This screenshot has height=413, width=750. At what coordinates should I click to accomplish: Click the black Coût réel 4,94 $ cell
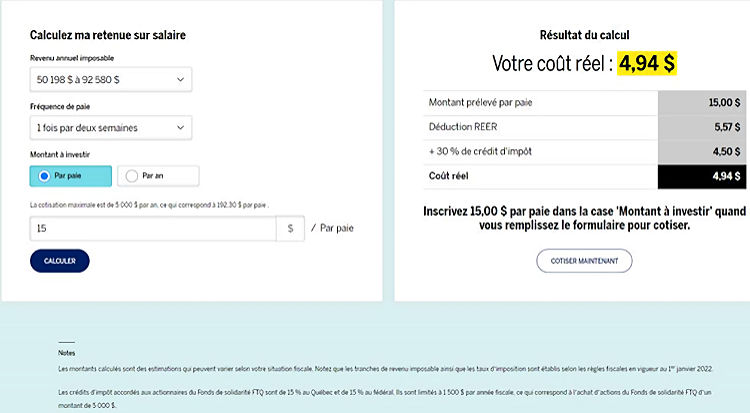click(702, 177)
